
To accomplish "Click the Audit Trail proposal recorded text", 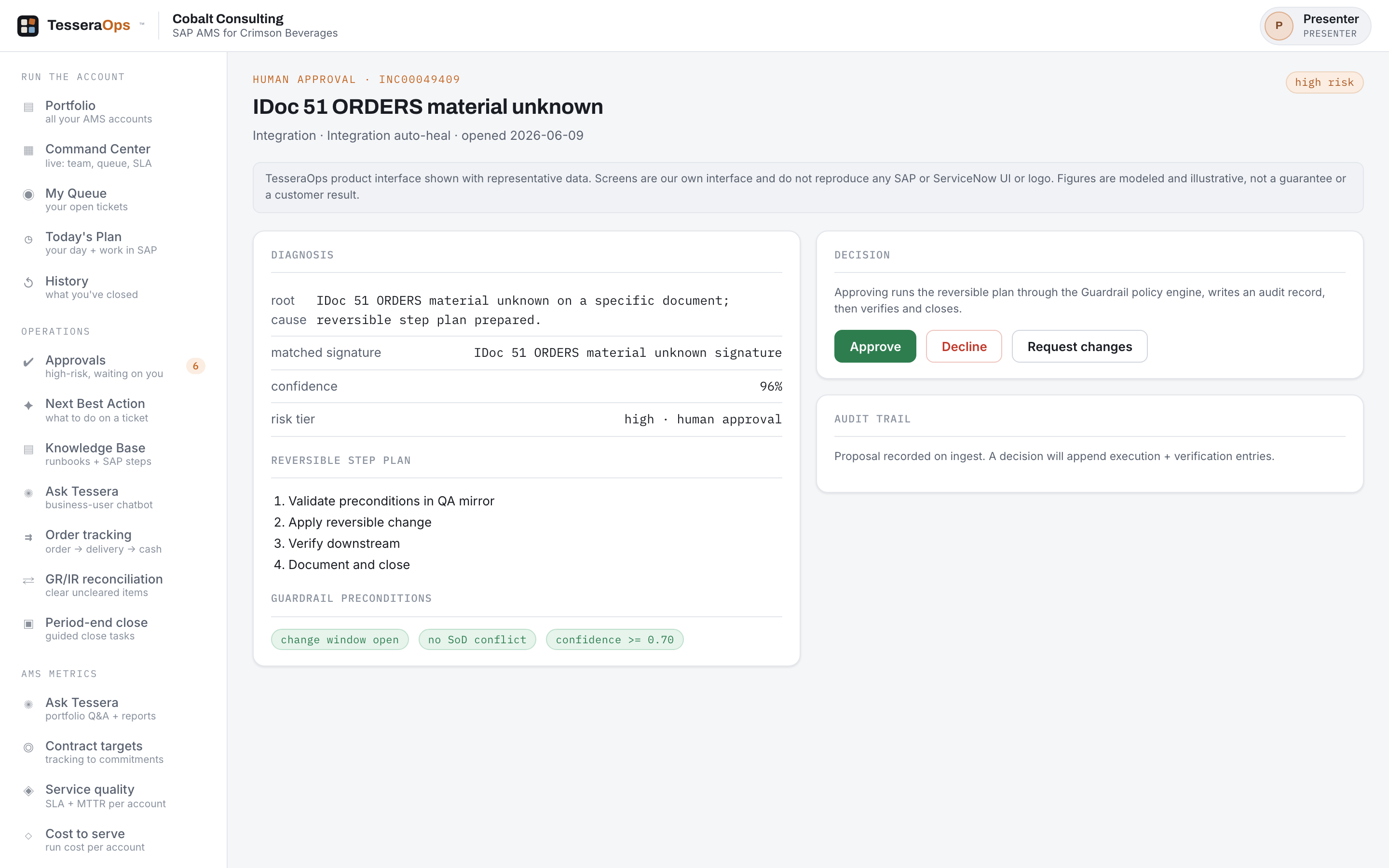I will coord(1054,456).
